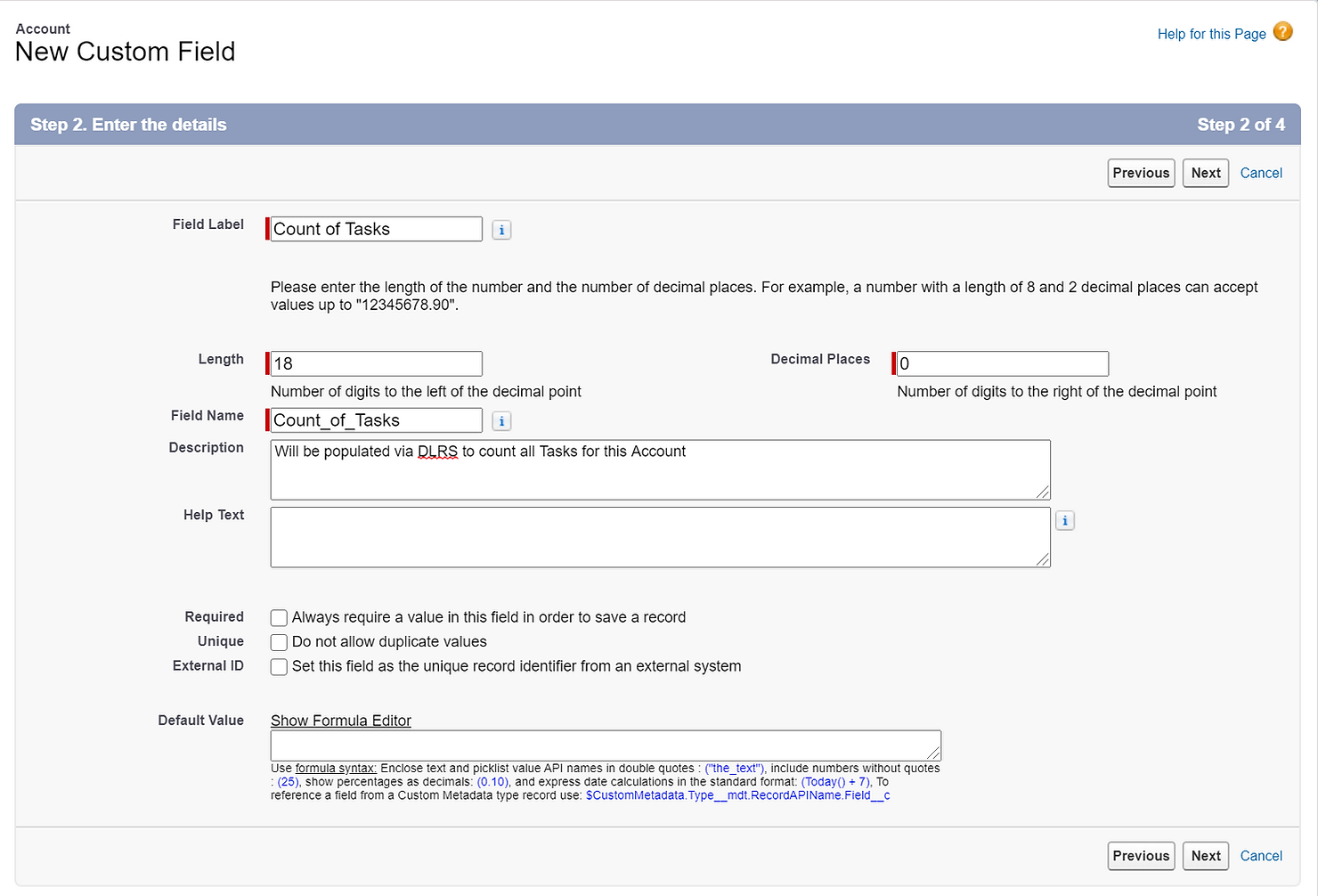The width and height of the screenshot is (1318, 896).
Task: Focus the Field Label input
Action: 376,229
